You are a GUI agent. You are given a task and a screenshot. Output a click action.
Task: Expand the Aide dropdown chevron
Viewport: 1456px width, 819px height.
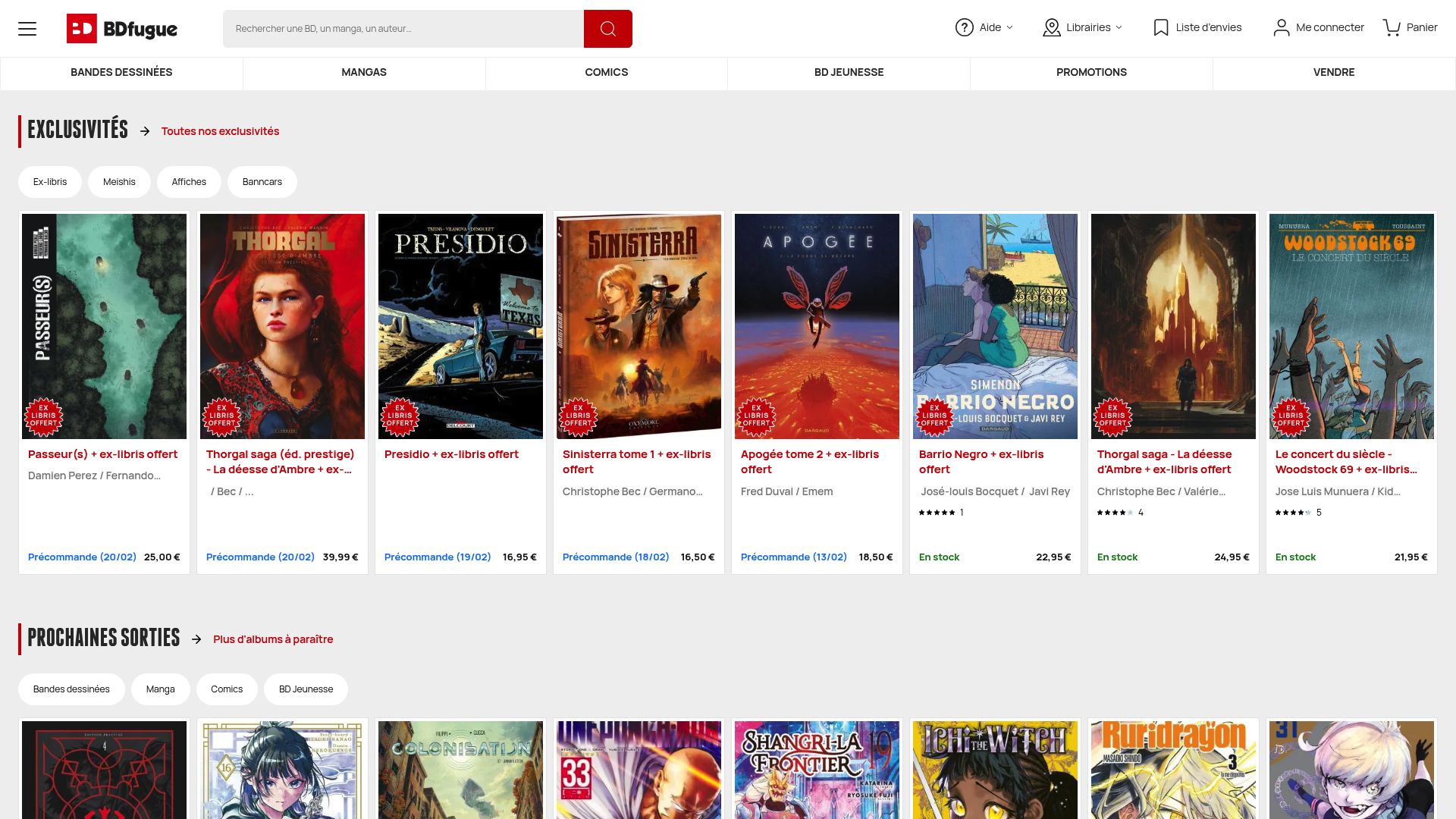point(1009,28)
